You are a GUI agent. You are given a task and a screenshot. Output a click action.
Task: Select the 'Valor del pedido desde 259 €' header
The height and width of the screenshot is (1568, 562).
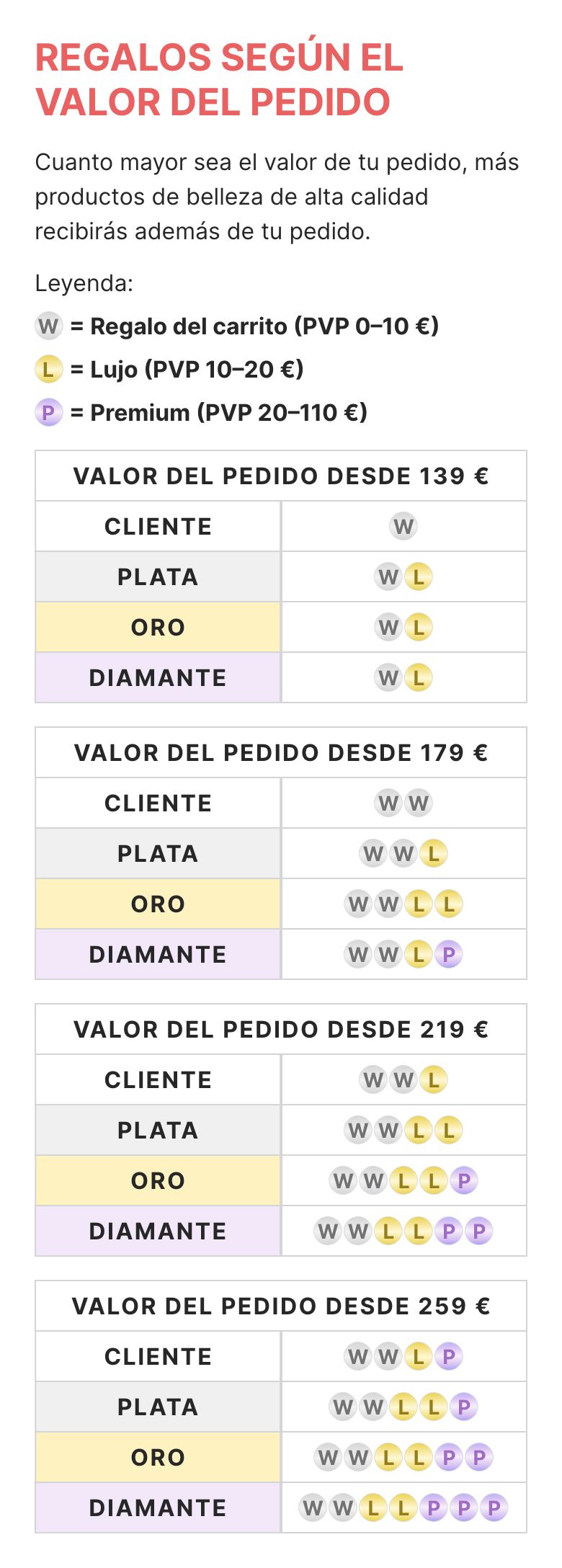(281, 1306)
